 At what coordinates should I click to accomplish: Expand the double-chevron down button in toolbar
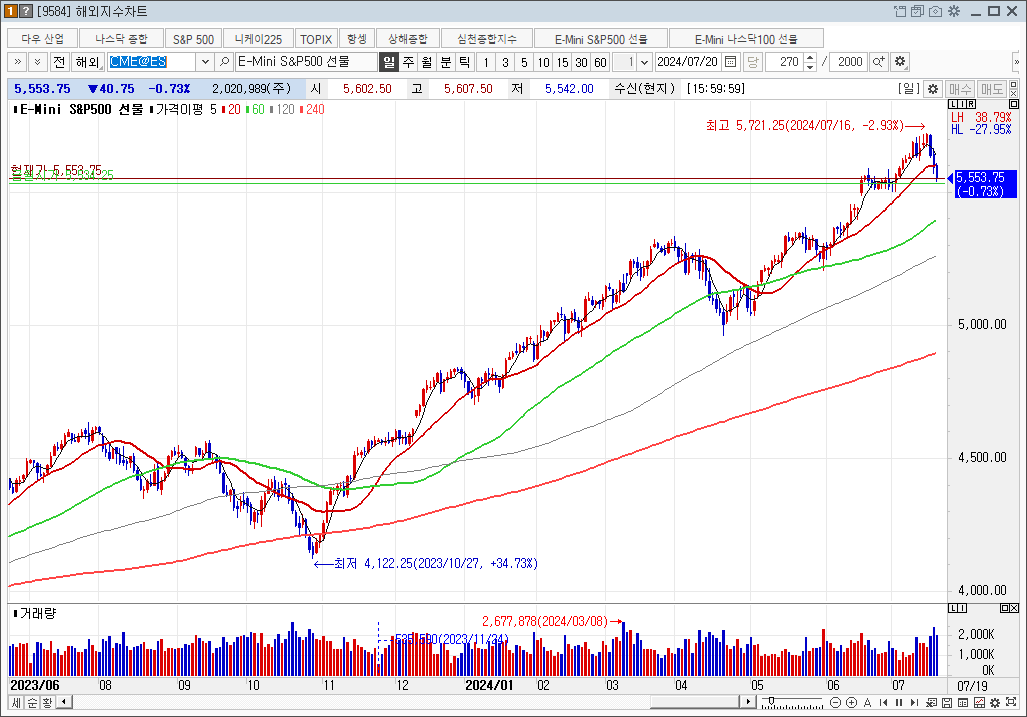pos(37,62)
